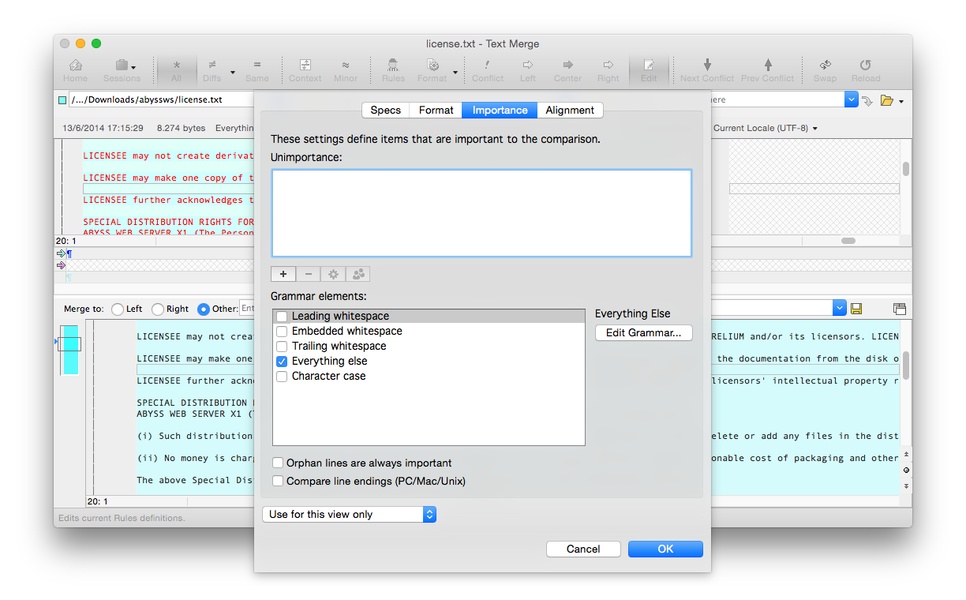The height and width of the screenshot is (600, 966).
Task: Click the save icon beside merge output
Action: click(856, 309)
